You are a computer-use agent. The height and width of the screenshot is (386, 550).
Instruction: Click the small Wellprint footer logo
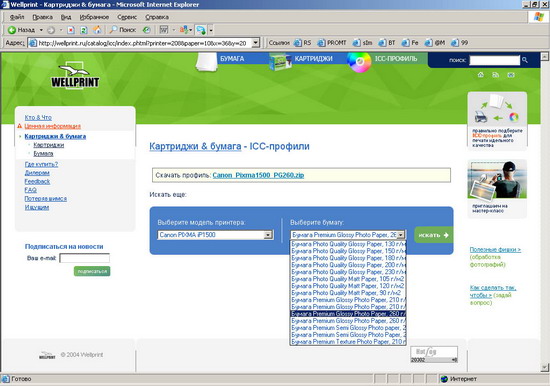pyautogui.click(x=47, y=355)
